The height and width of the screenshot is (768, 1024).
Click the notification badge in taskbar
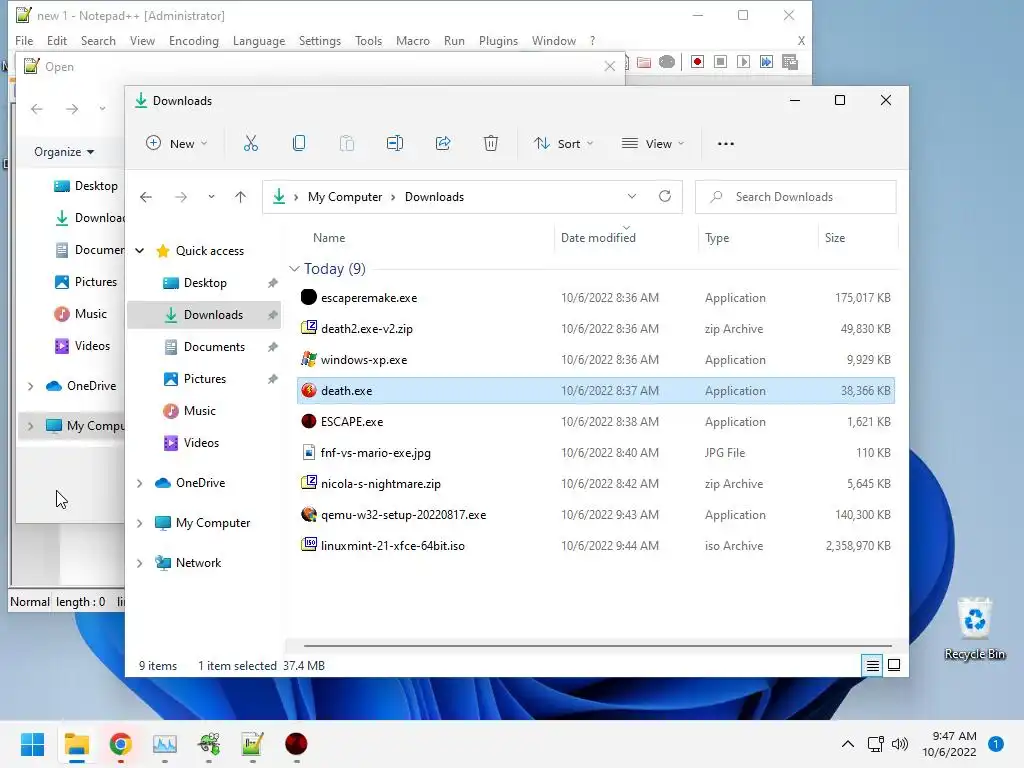996,744
